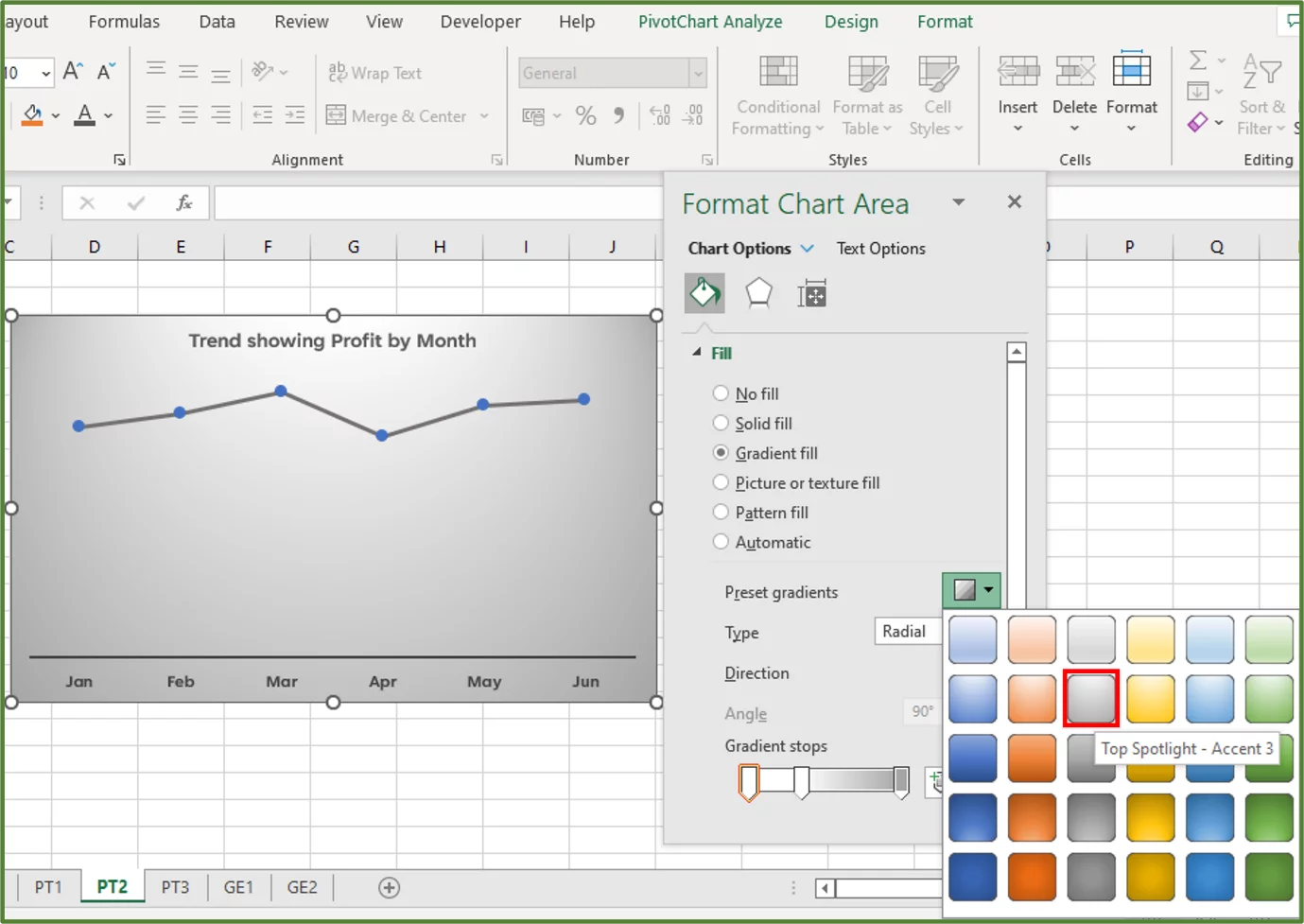Viewport: 1304px width, 924px height.
Task: Open the Cell Styles gallery
Action: [936, 95]
